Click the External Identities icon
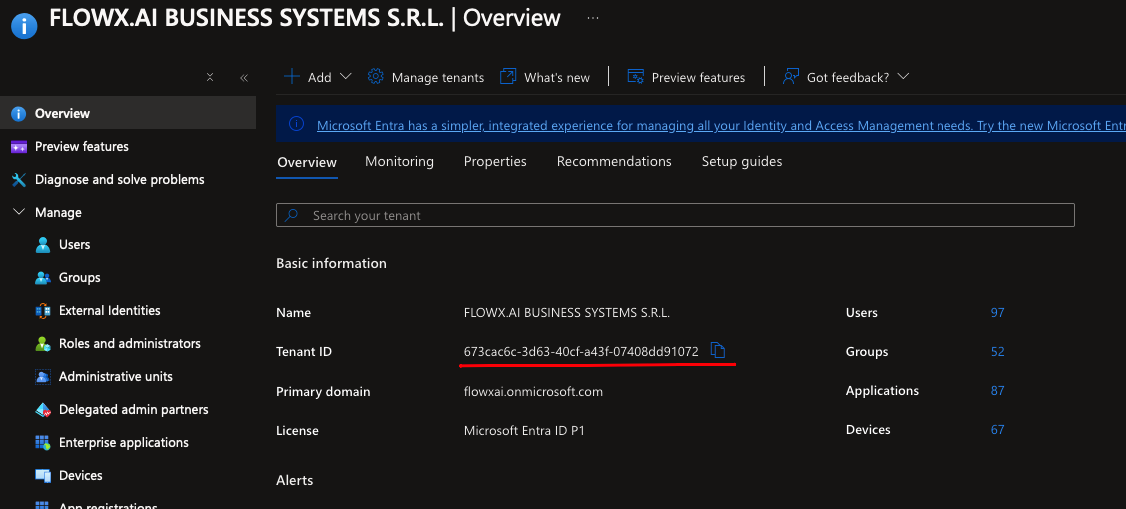This screenshot has width=1126, height=509. (x=43, y=311)
